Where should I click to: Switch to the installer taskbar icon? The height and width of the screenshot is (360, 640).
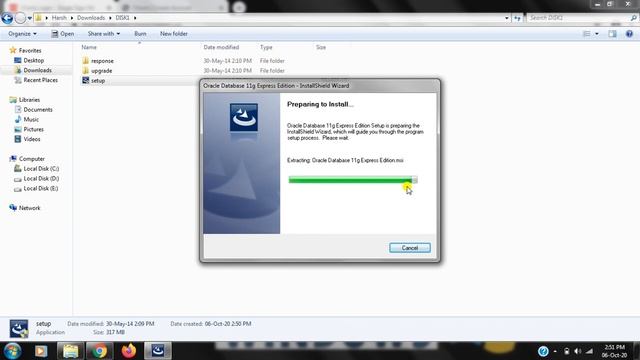tap(158, 351)
